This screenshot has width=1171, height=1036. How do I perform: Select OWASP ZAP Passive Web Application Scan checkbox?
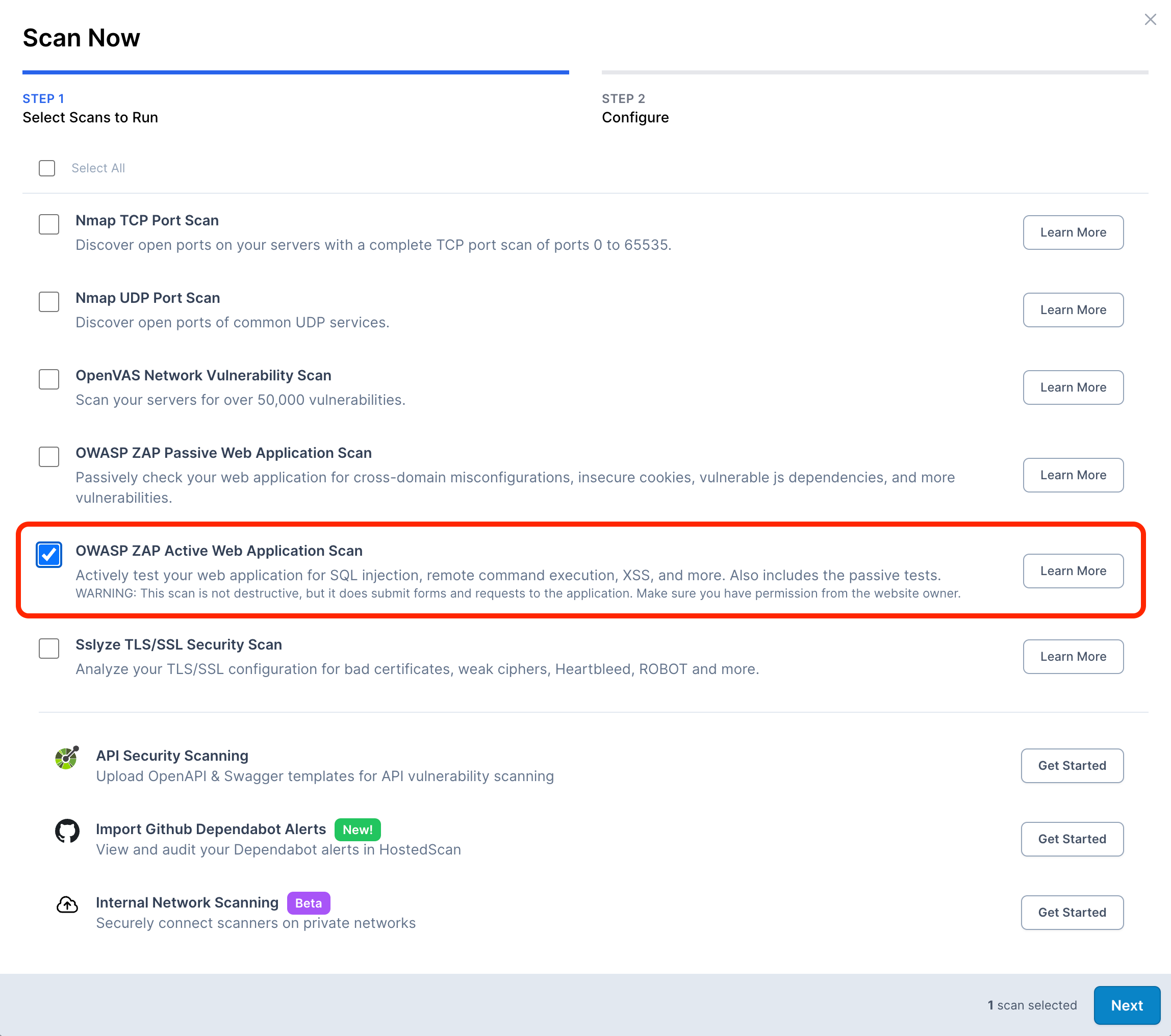(x=48, y=456)
